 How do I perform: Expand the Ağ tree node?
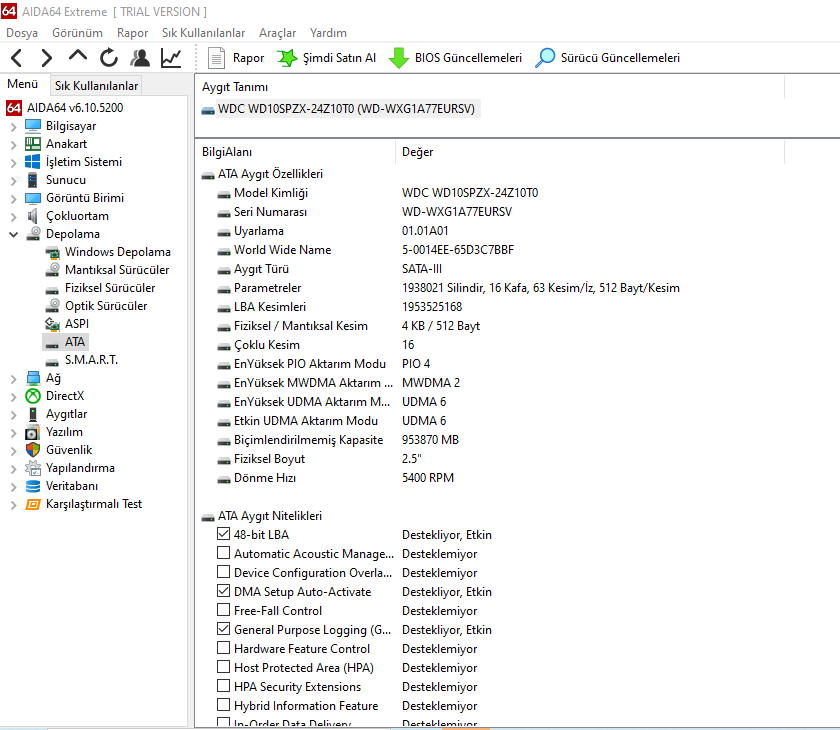pyautogui.click(x=13, y=379)
